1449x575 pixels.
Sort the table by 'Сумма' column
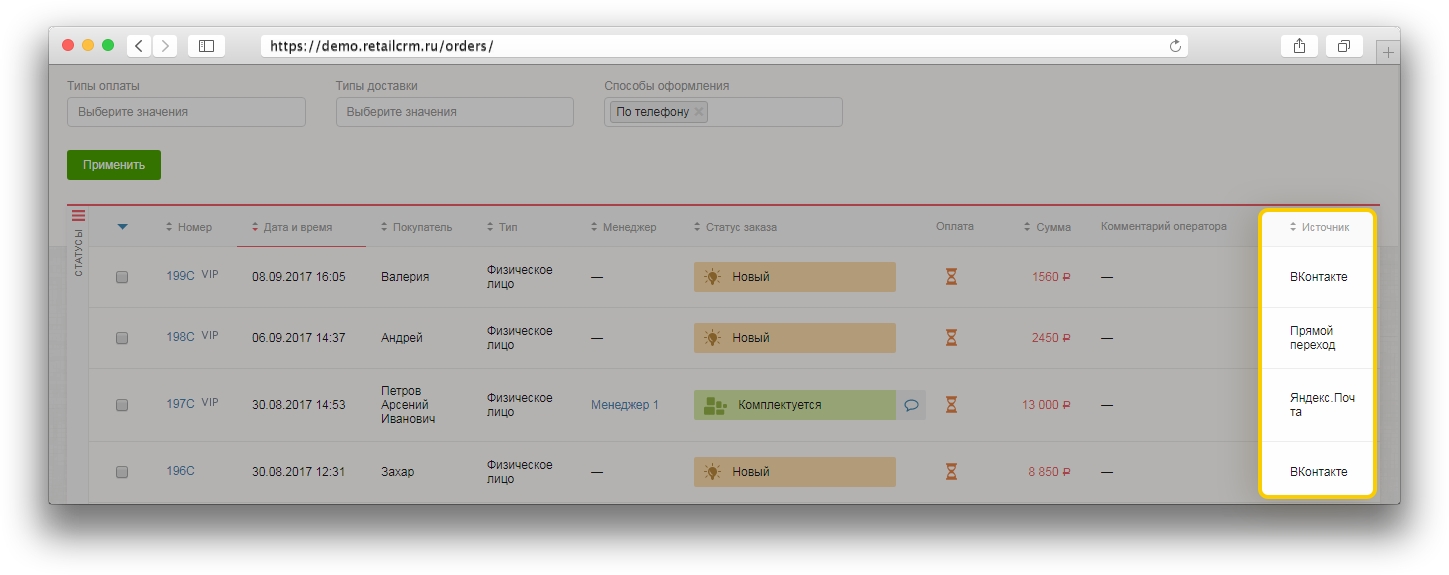1053,227
